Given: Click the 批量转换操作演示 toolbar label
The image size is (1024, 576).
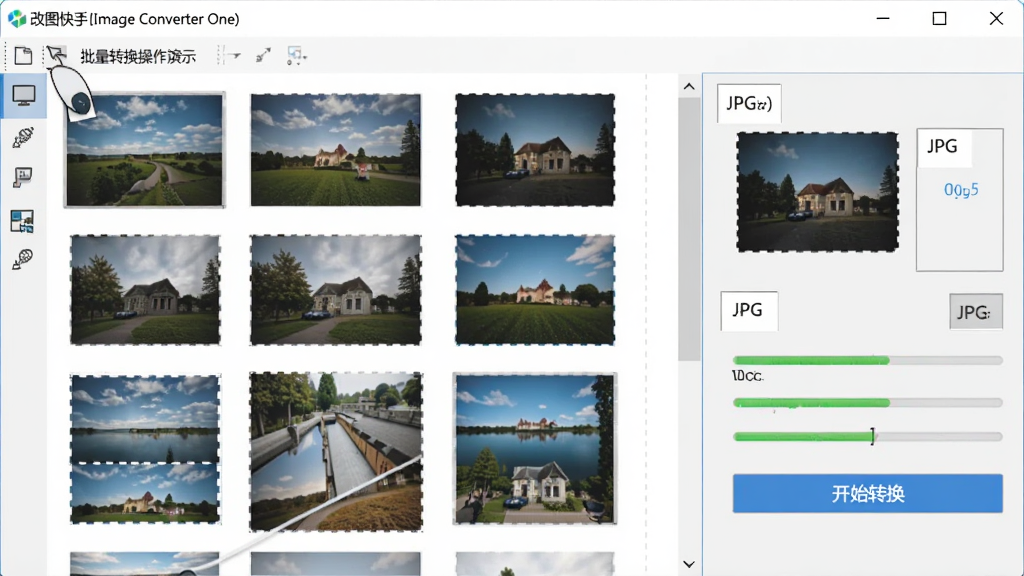Looking at the screenshot, I should coord(138,57).
